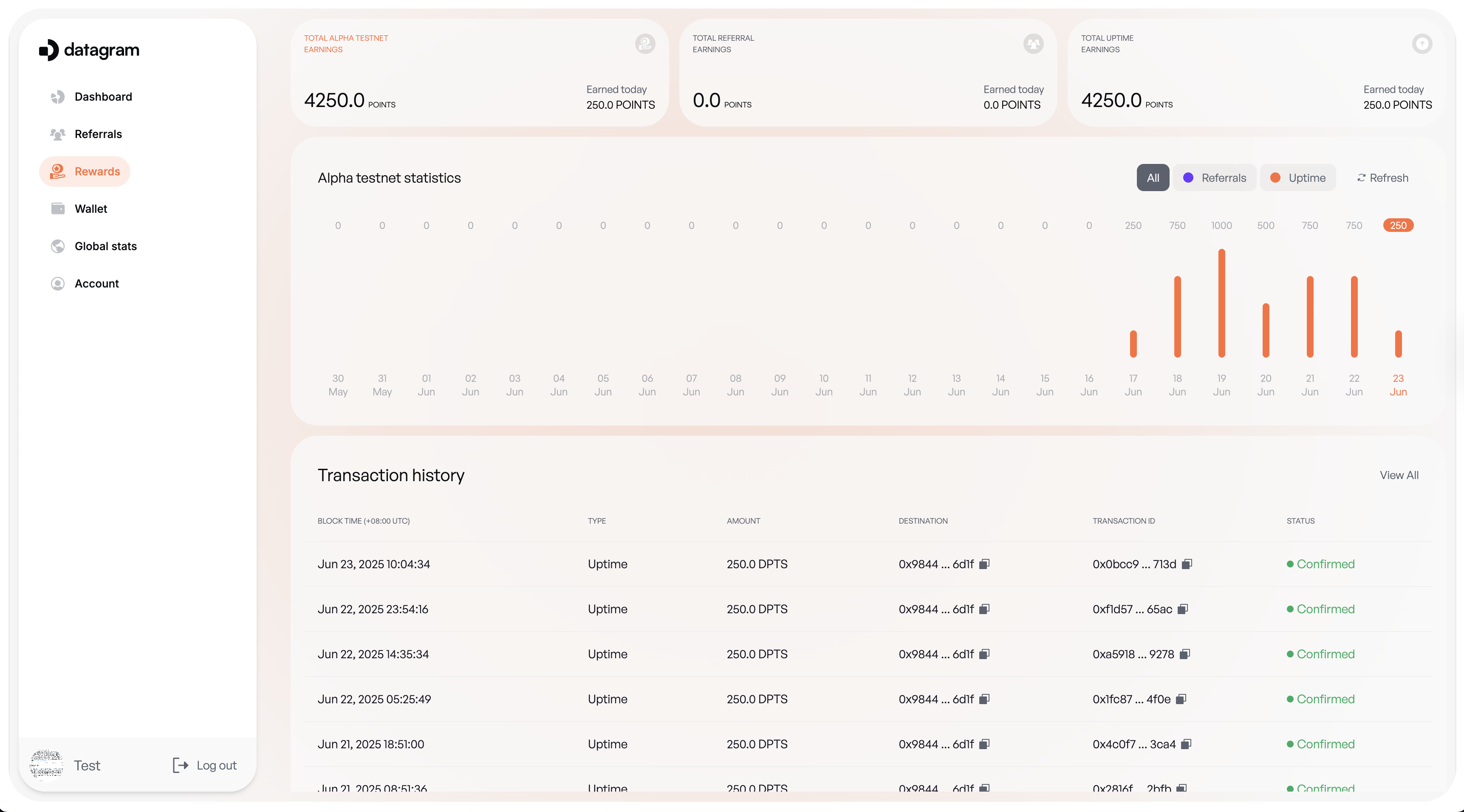
Task: Click the Transaction history heading
Action: (x=391, y=476)
